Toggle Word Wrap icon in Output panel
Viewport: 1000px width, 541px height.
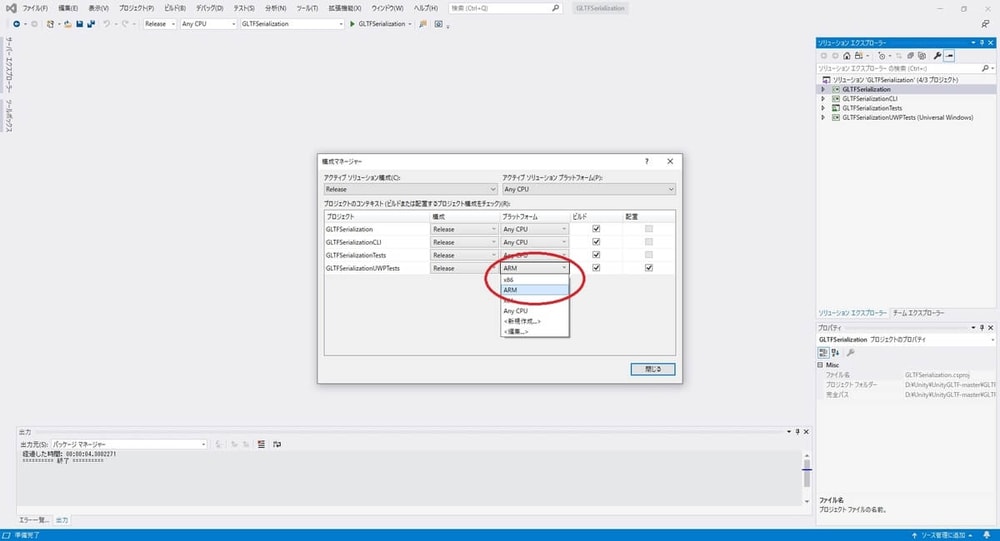(277, 444)
